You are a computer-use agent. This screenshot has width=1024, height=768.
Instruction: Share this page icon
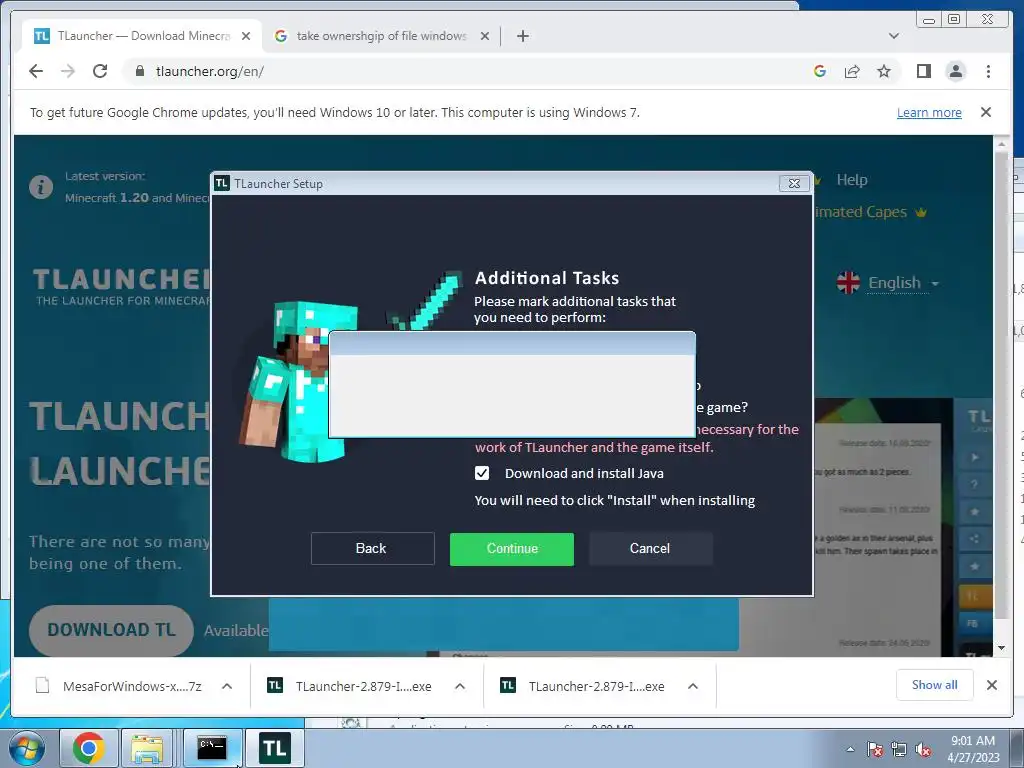point(852,71)
